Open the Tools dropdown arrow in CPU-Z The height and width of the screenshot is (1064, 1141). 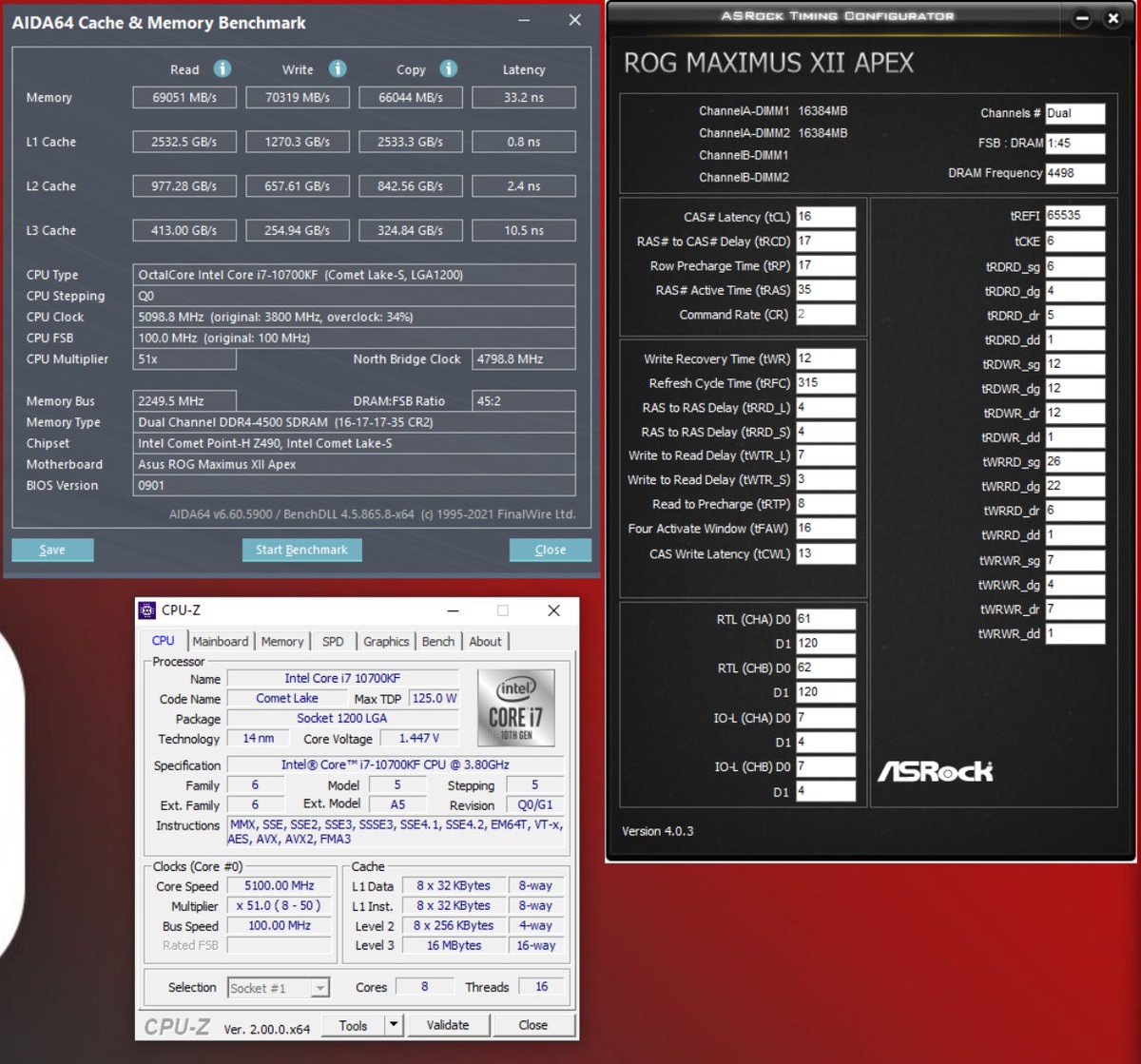[x=394, y=1025]
